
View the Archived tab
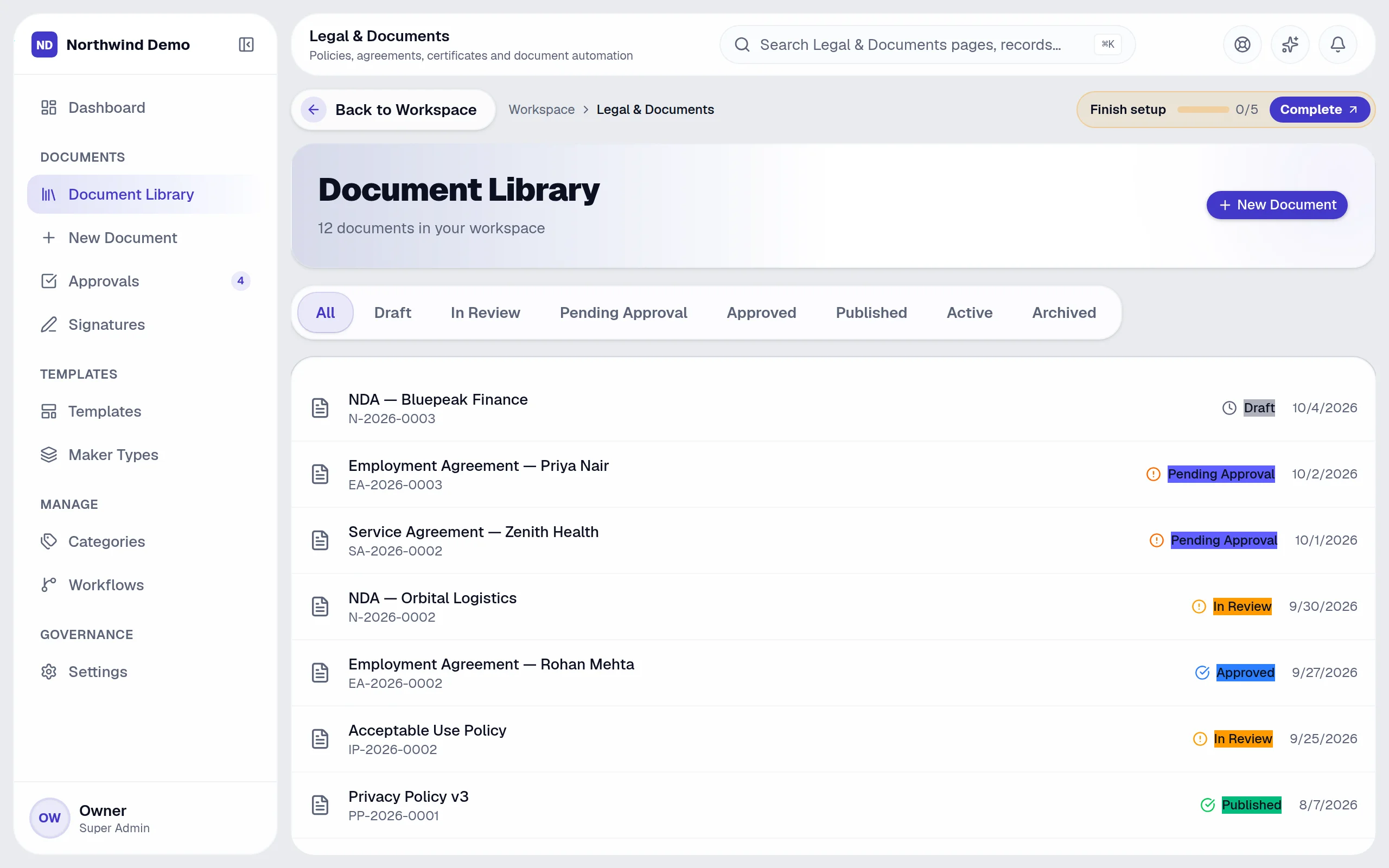1063,312
